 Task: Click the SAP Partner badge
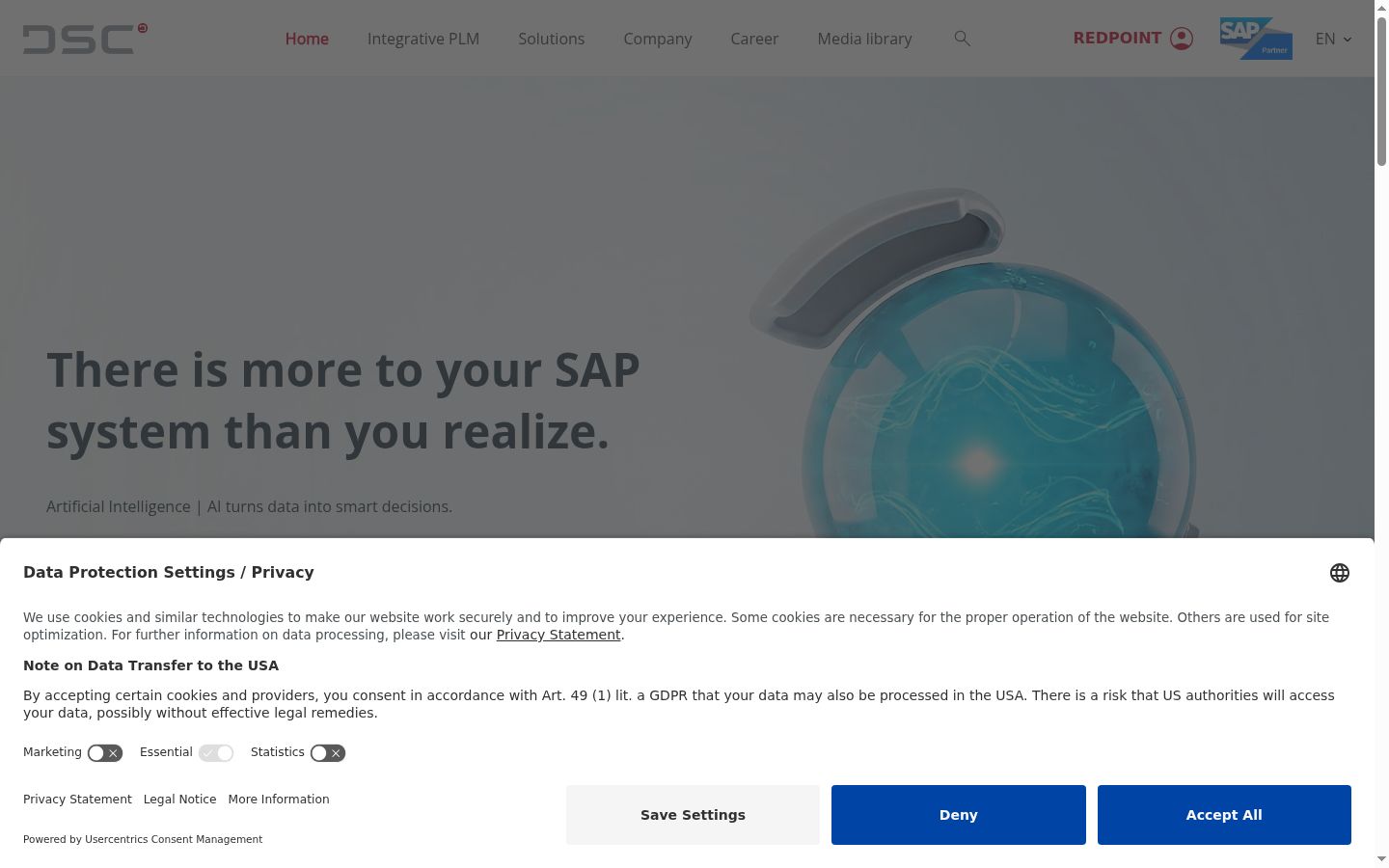click(x=1256, y=39)
